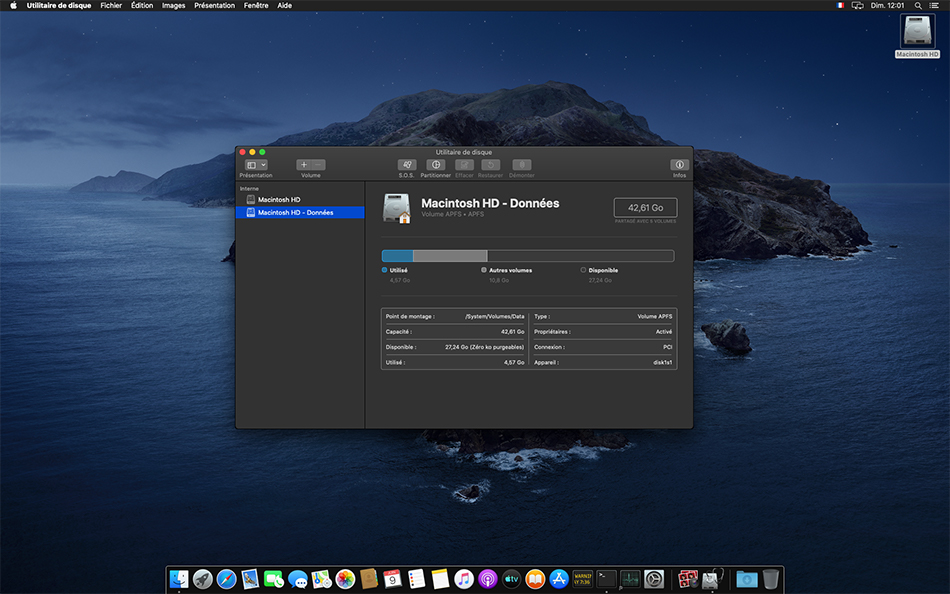Open Photo Booth from the Dock

pyautogui.click(x=688, y=579)
